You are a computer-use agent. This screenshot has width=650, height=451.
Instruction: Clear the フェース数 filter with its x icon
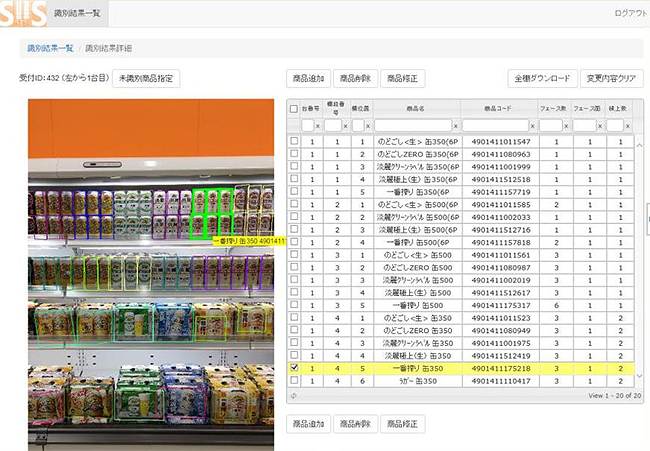[x=566, y=126]
